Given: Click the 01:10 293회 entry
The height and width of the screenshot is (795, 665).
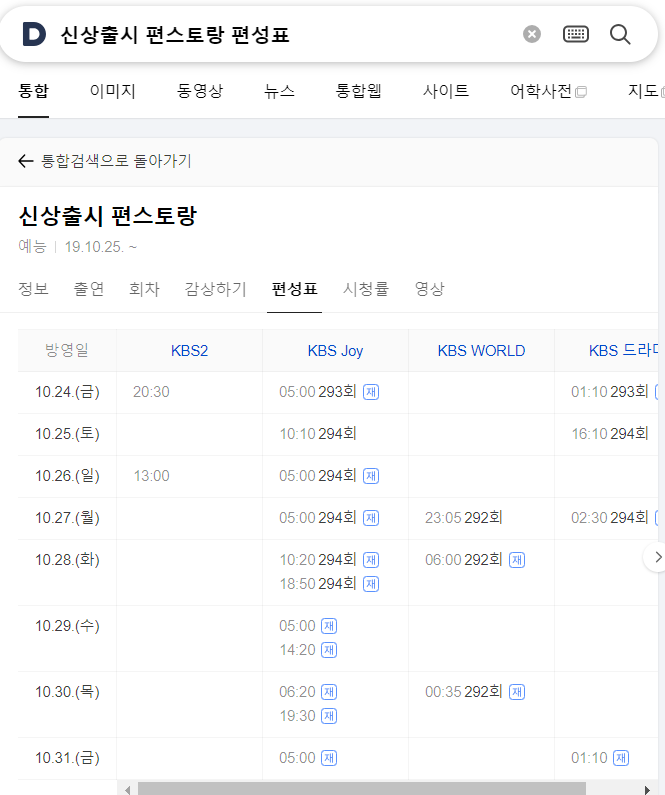Looking at the screenshot, I should pyautogui.click(x=610, y=392).
